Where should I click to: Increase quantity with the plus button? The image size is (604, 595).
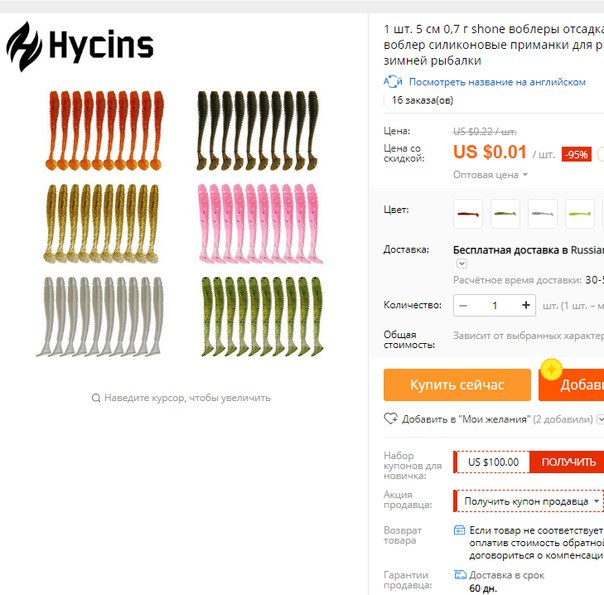point(526,306)
